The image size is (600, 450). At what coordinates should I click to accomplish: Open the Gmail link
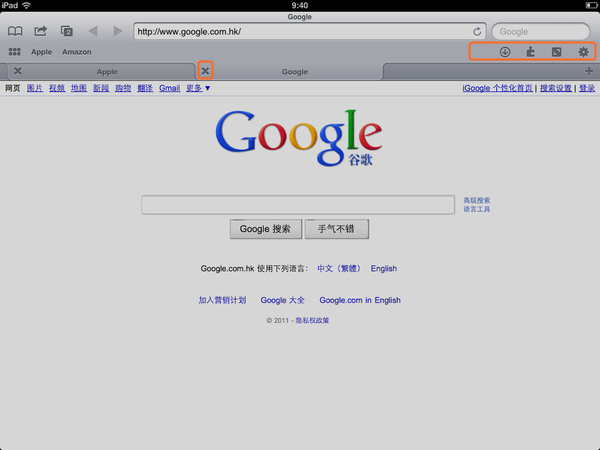pyautogui.click(x=170, y=88)
